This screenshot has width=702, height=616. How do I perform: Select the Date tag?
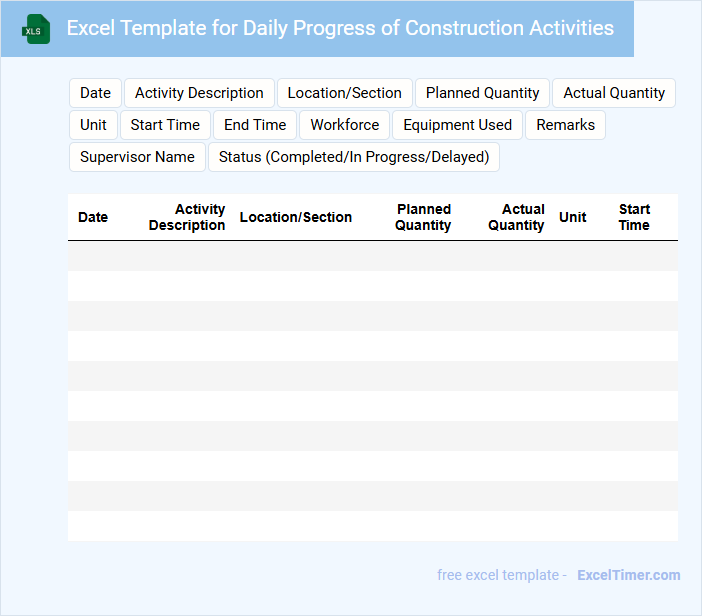pos(95,93)
